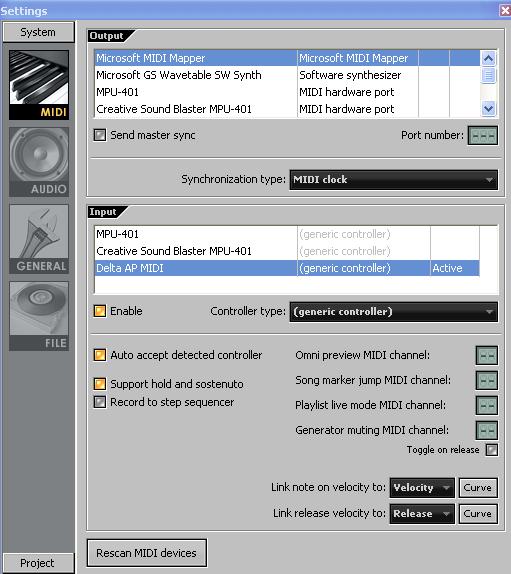This screenshot has width=511, height=574.
Task: Click Rescan MIDI devices button
Action: click(x=147, y=553)
